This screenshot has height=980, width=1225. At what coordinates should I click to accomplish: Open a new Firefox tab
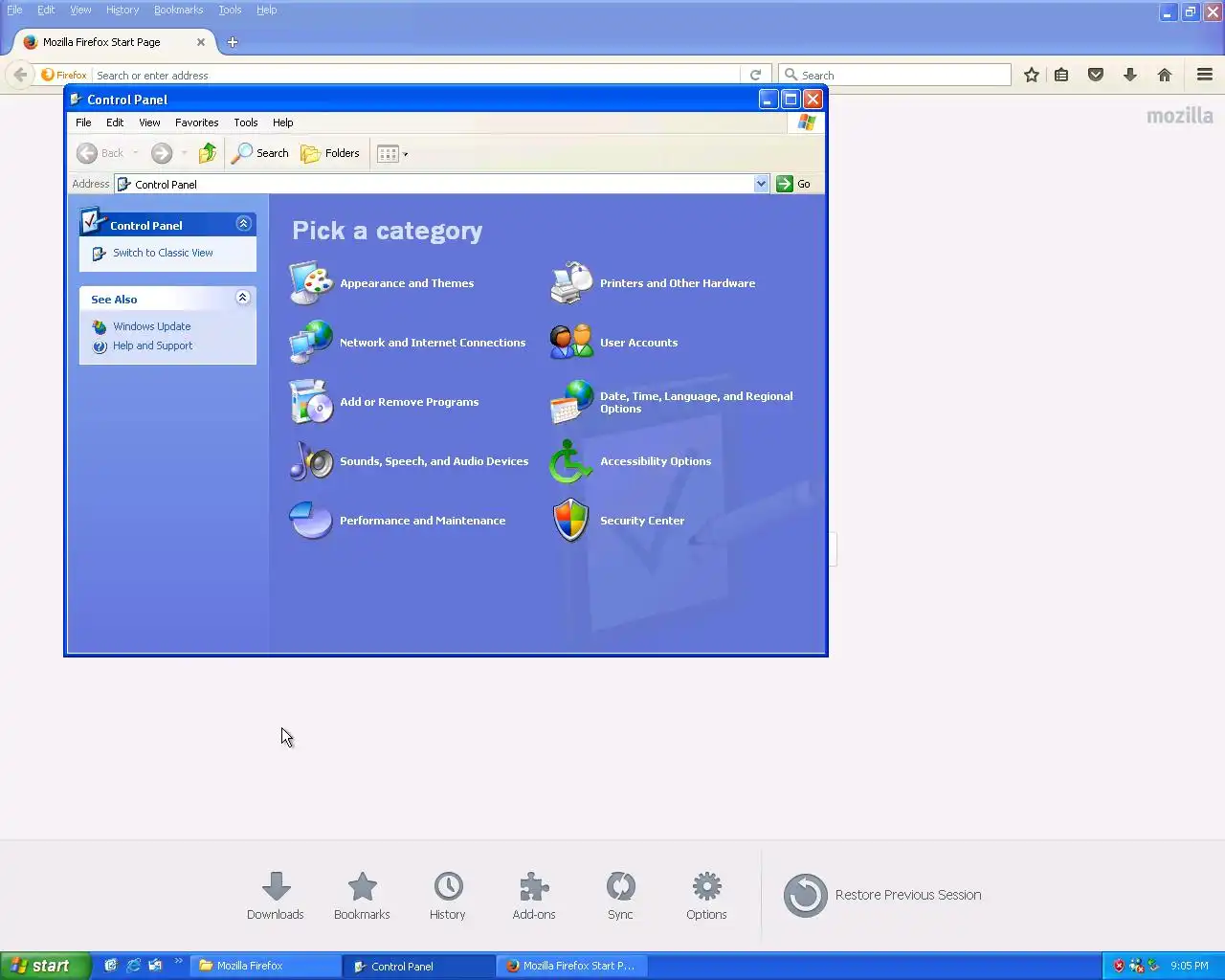(233, 42)
